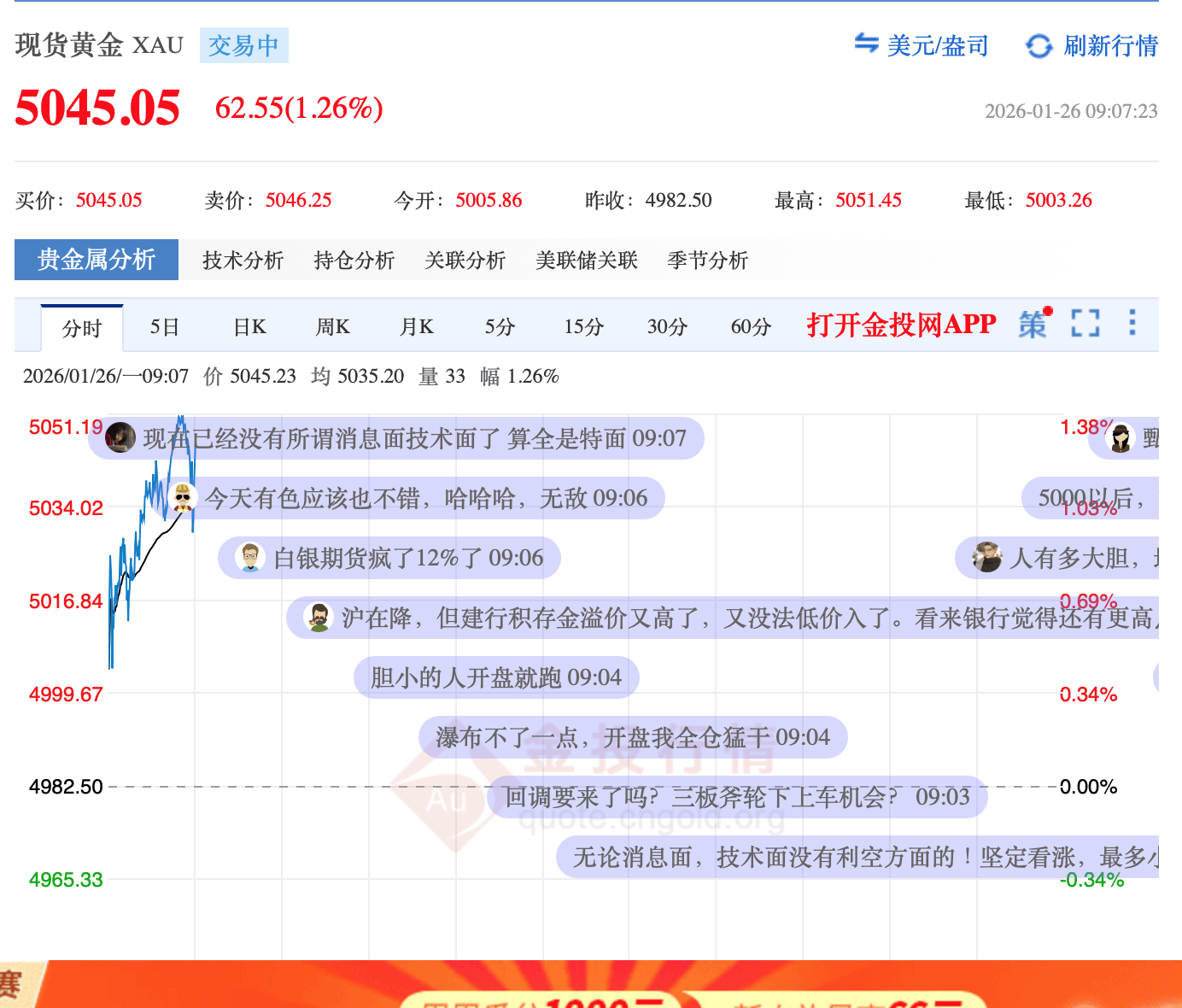Viewport: 1182px width, 1008px height.
Task: Toggle fullscreen chart view icon
Action: tap(1085, 323)
